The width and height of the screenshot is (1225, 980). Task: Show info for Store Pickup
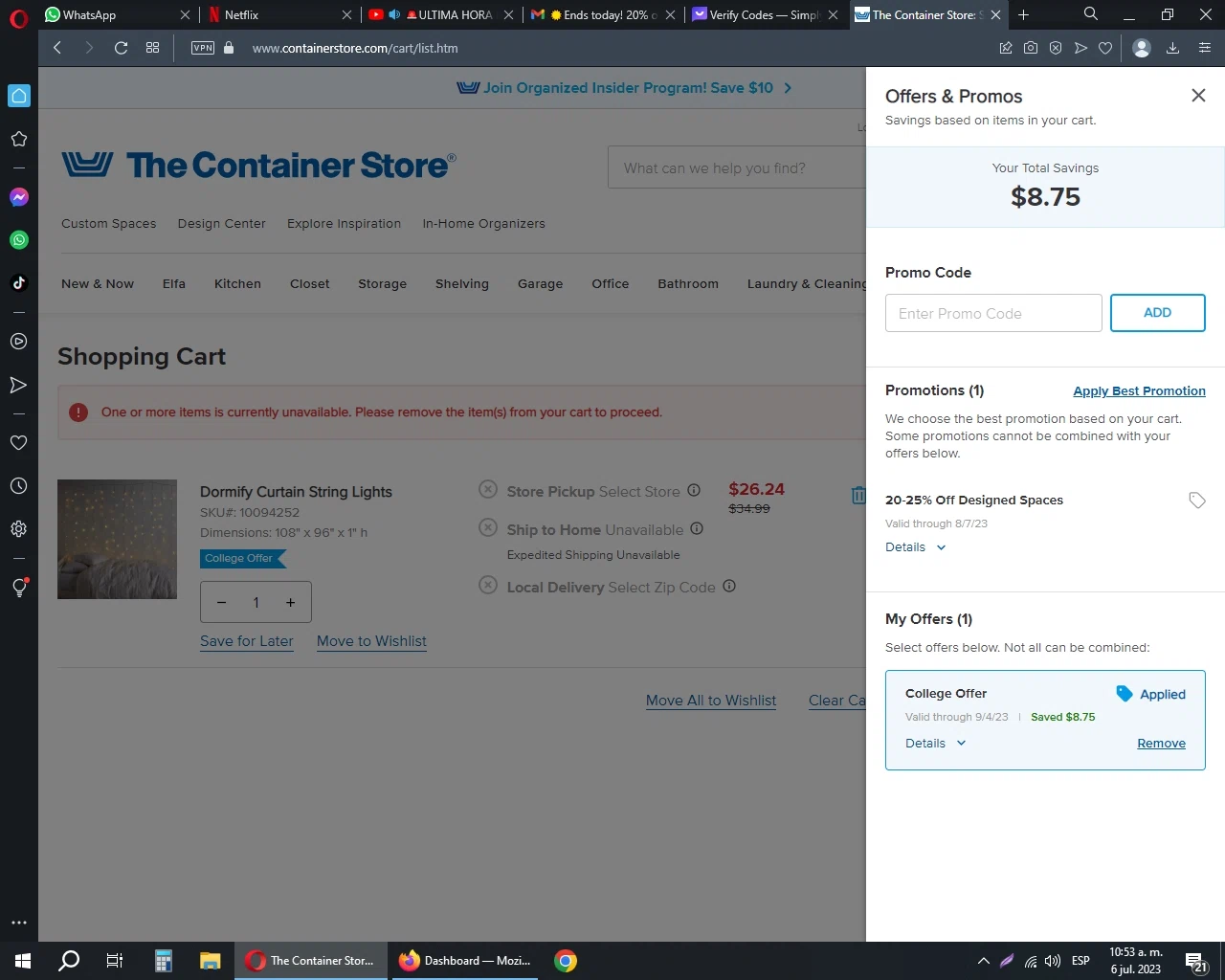[694, 490]
